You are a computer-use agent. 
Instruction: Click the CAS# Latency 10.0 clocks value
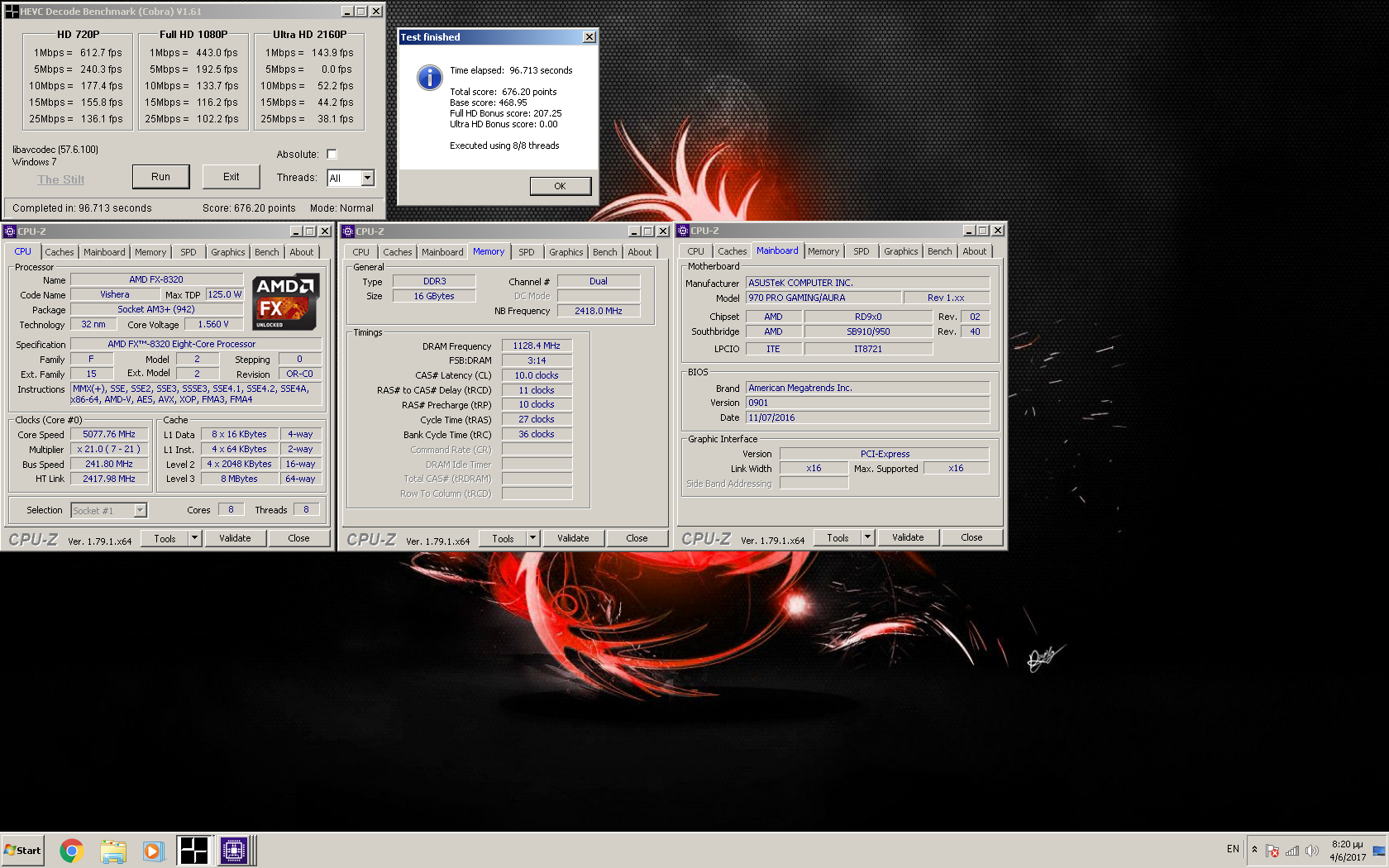point(537,375)
